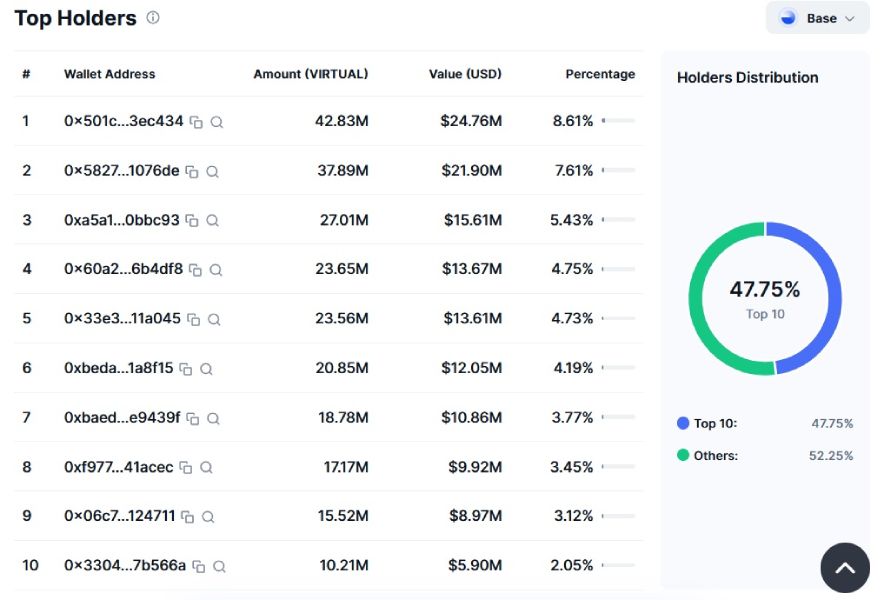Click the Value (USD) column header

pos(465,74)
